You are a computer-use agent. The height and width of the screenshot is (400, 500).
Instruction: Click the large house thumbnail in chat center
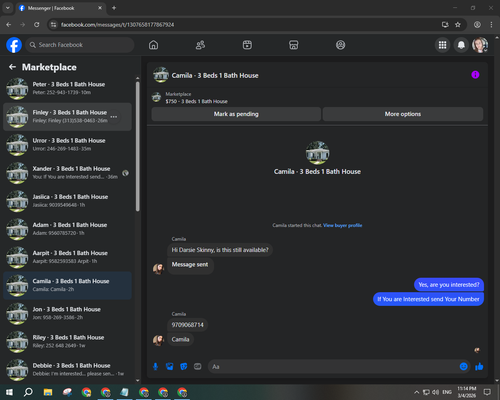pyautogui.click(x=317, y=153)
